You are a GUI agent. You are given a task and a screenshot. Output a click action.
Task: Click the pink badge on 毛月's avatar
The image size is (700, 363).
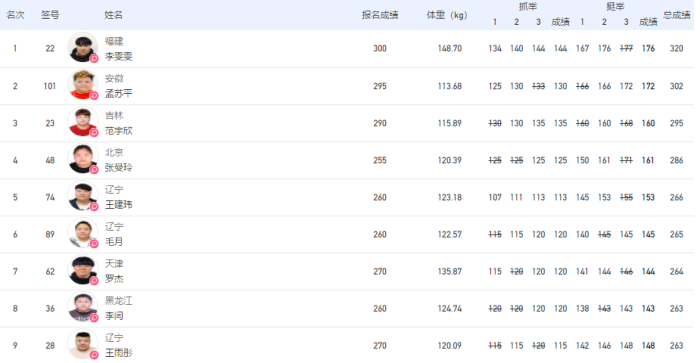pyautogui.click(x=94, y=244)
